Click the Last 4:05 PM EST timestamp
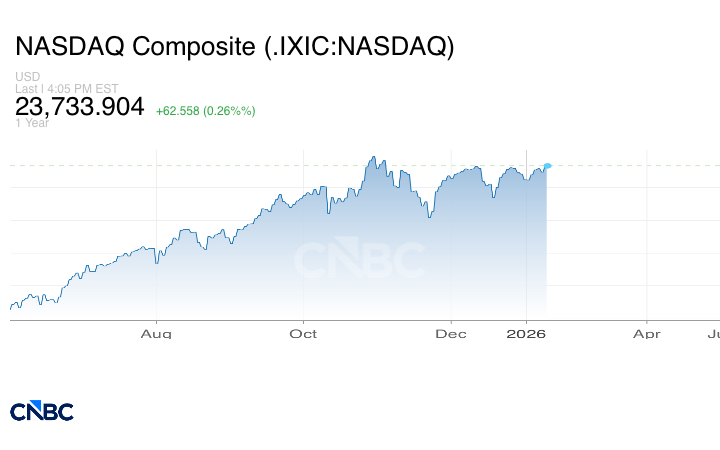The image size is (720, 450). [x=68, y=89]
